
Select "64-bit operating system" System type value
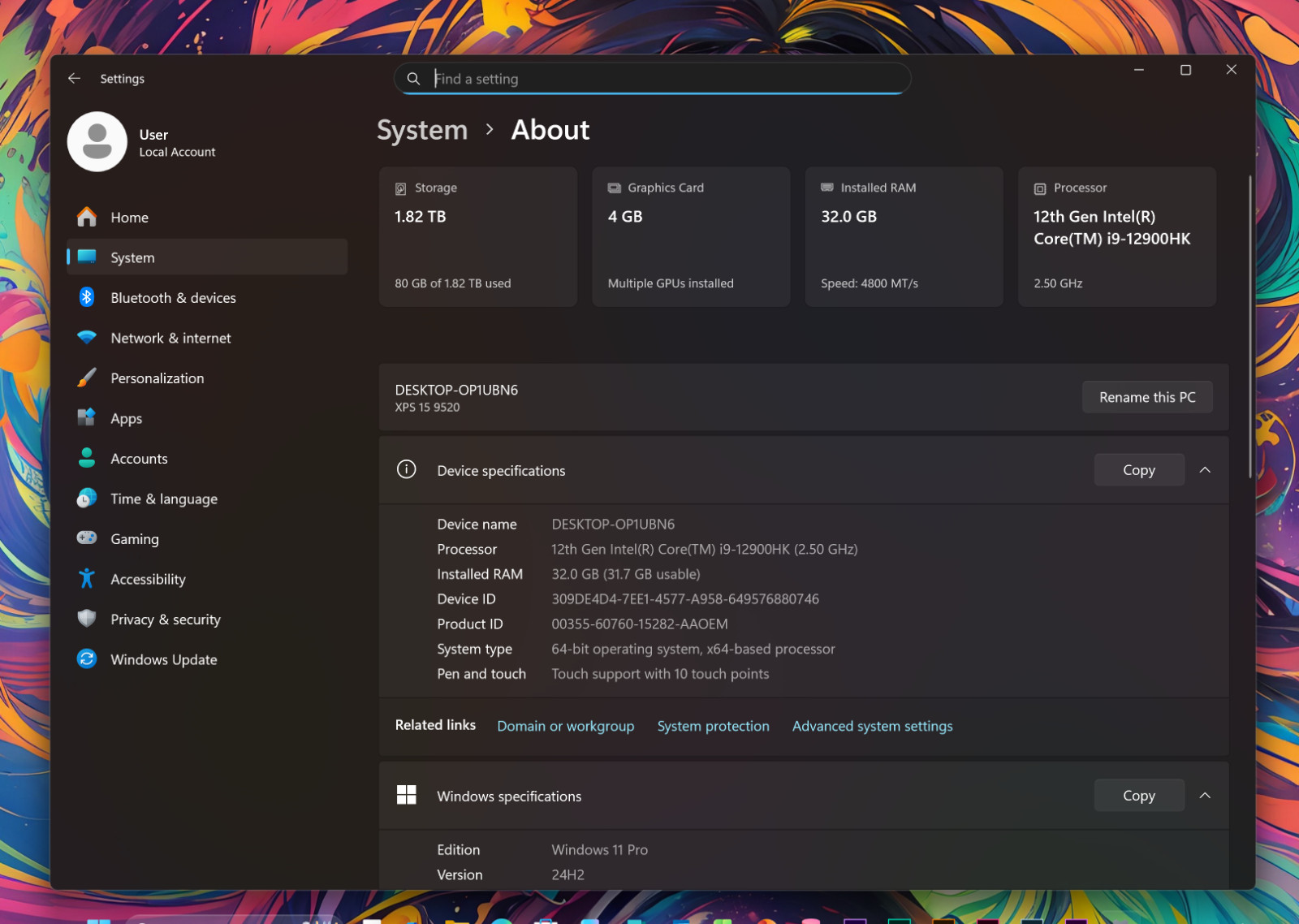(693, 650)
